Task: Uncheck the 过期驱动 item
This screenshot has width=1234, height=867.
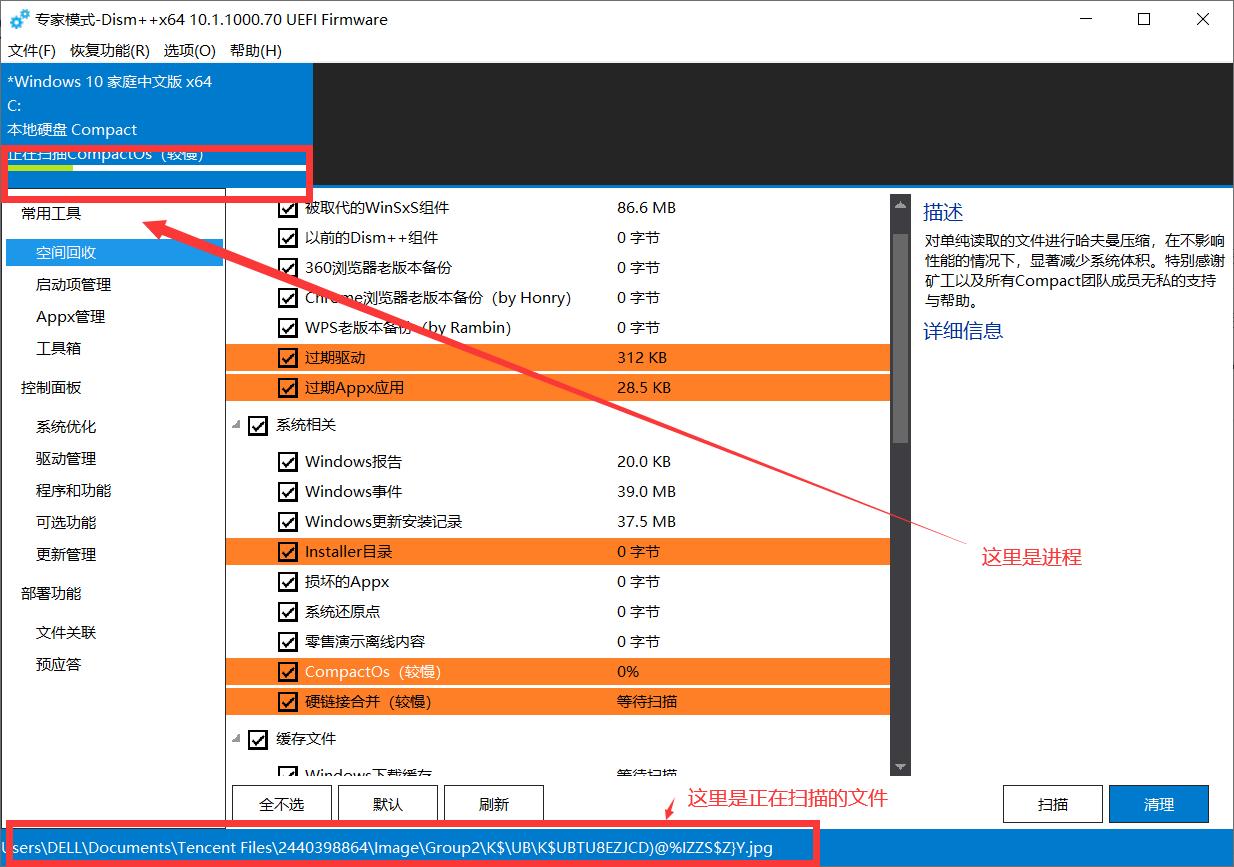Action: [x=287, y=357]
